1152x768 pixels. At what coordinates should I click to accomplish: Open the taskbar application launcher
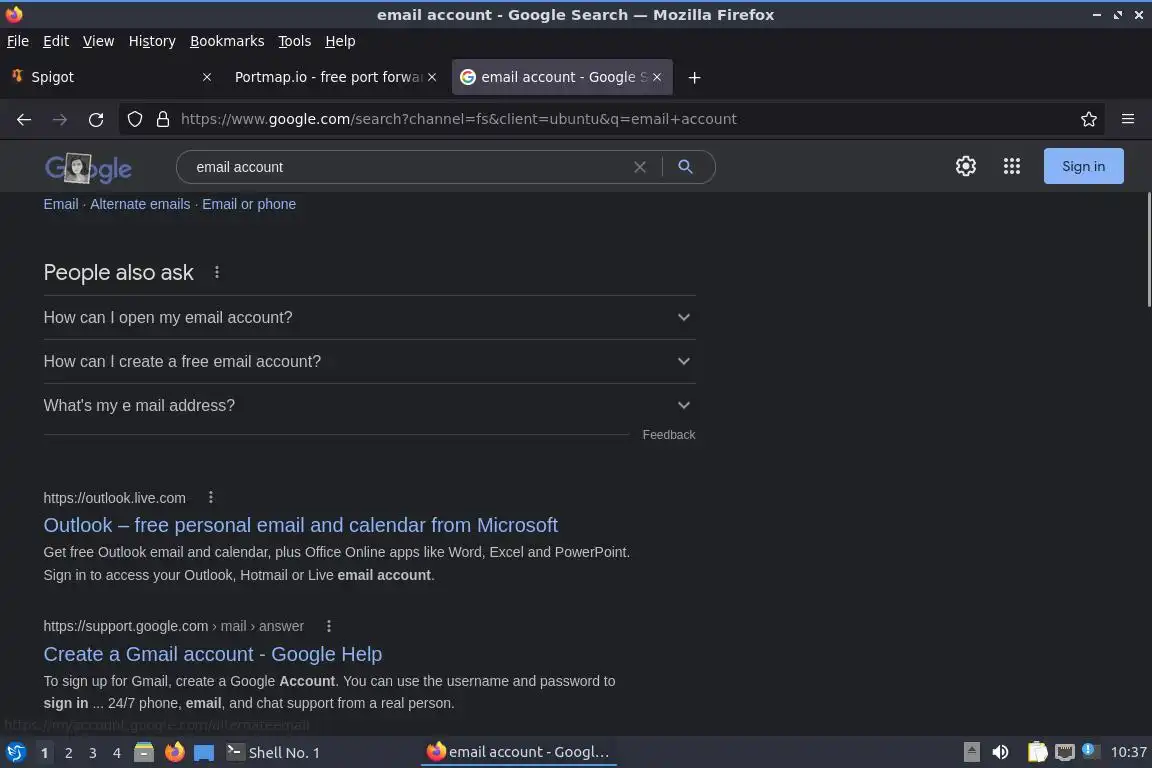click(x=15, y=753)
